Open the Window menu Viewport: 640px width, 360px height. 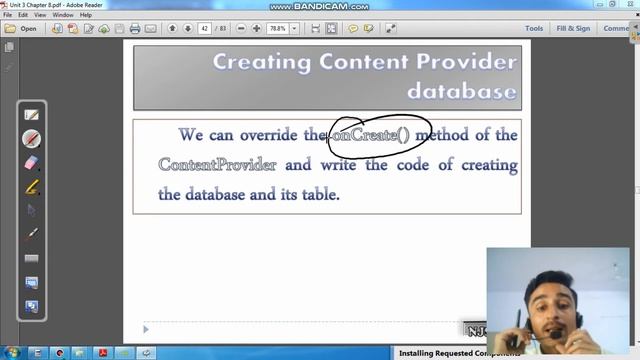[63, 15]
